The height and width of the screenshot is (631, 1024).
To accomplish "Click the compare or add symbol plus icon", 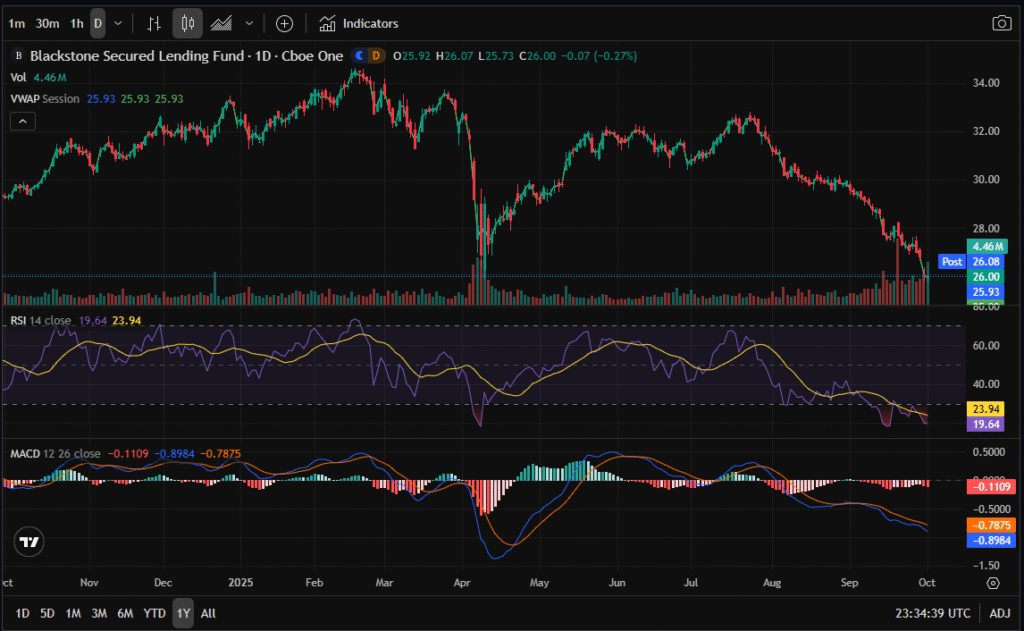I will pyautogui.click(x=284, y=23).
